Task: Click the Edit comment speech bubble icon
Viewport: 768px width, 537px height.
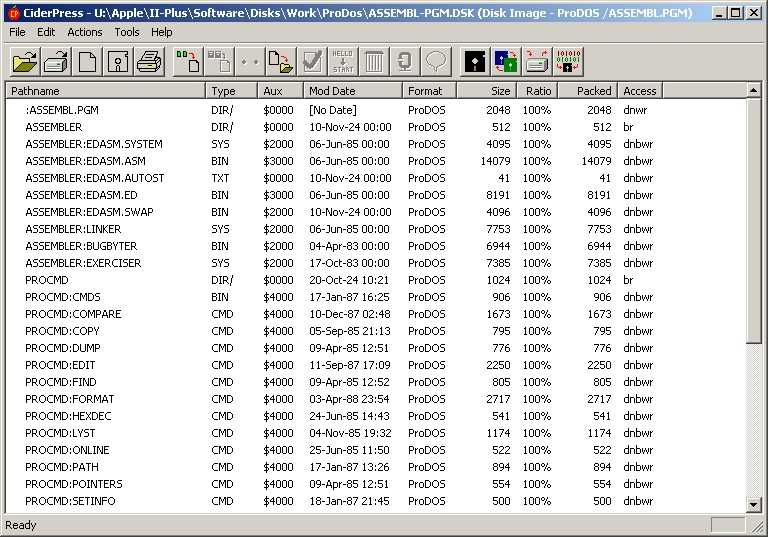Action: (436, 62)
